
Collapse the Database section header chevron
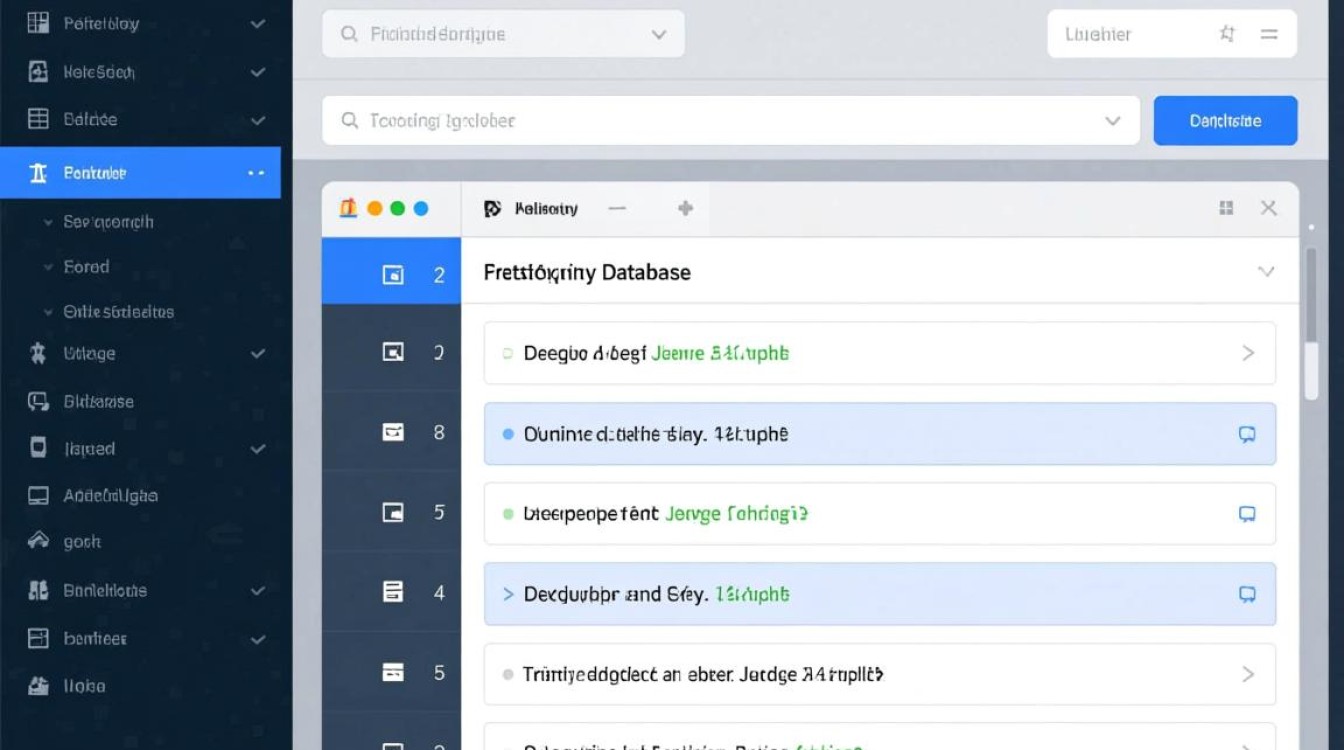pyautogui.click(x=1265, y=272)
